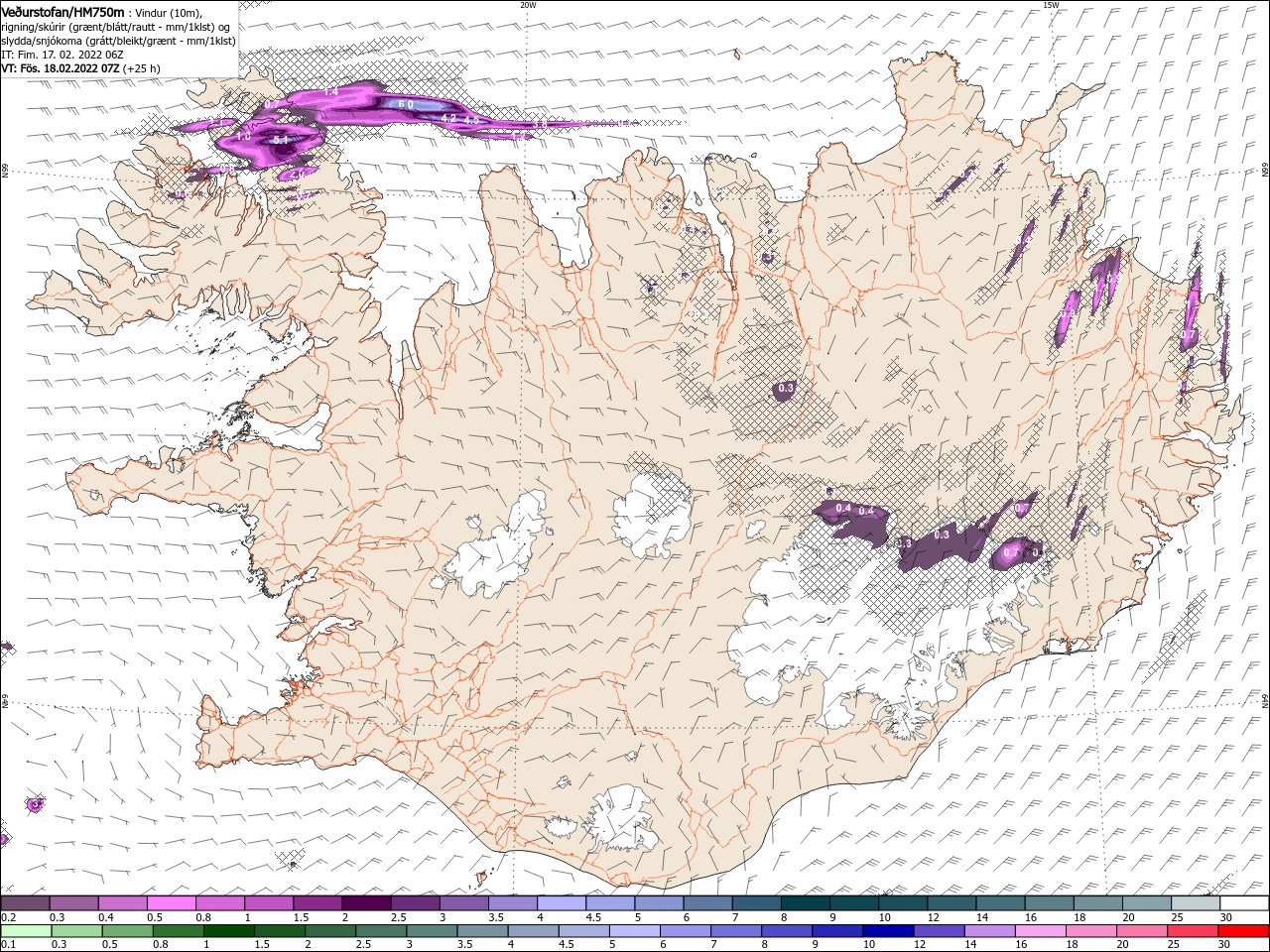Select upper legend swatch between 0.5 and 0.8
The width and height of the screenshot is (1270, 952).
(x=171, y=903)
